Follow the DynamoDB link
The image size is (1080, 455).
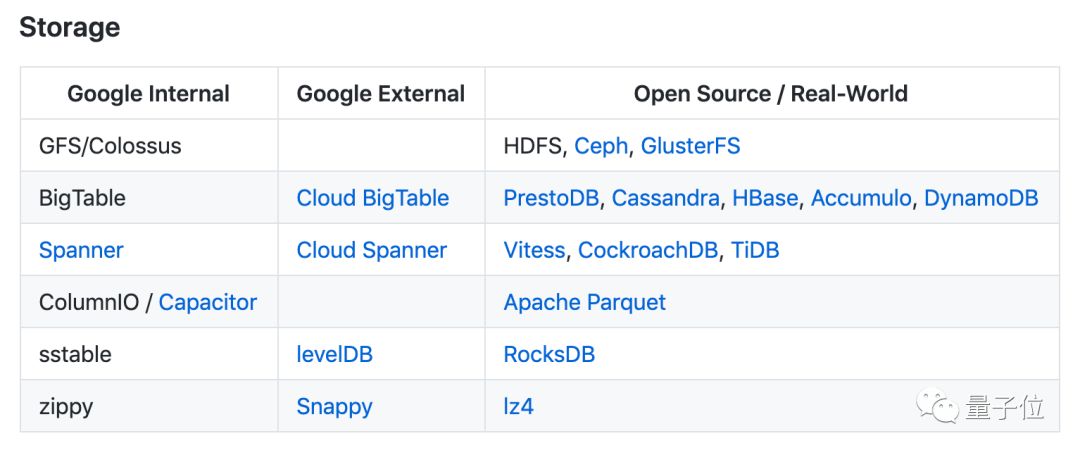pyautogui.click(x=981, y=198)
